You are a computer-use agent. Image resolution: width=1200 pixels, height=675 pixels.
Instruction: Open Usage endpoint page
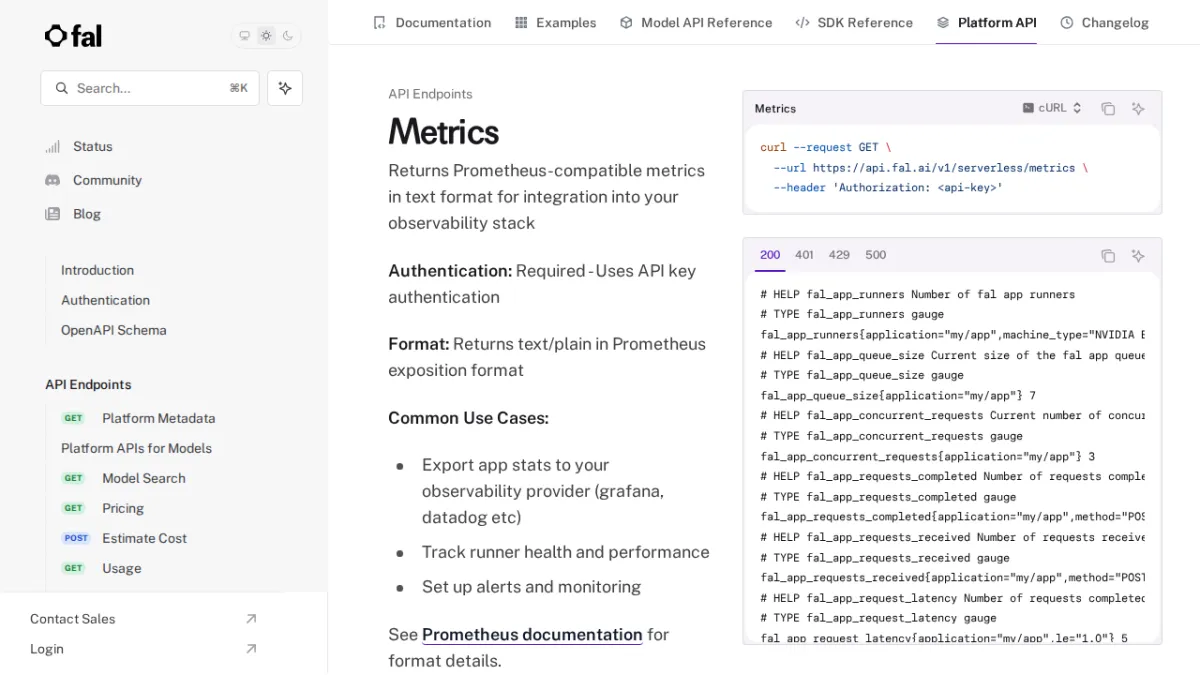[x=121, y=568]
